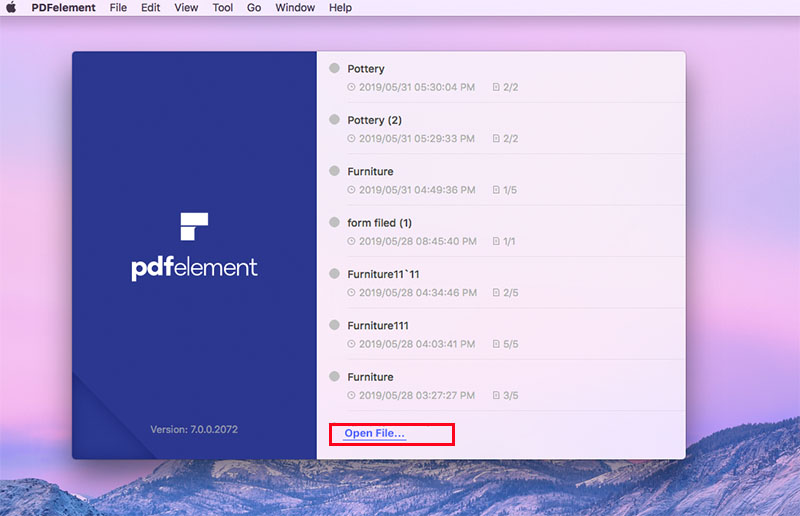Screen dimensions: 800x516
Task: Click the clock icon beside 05:30:04 PM
Action: [351, 87]
